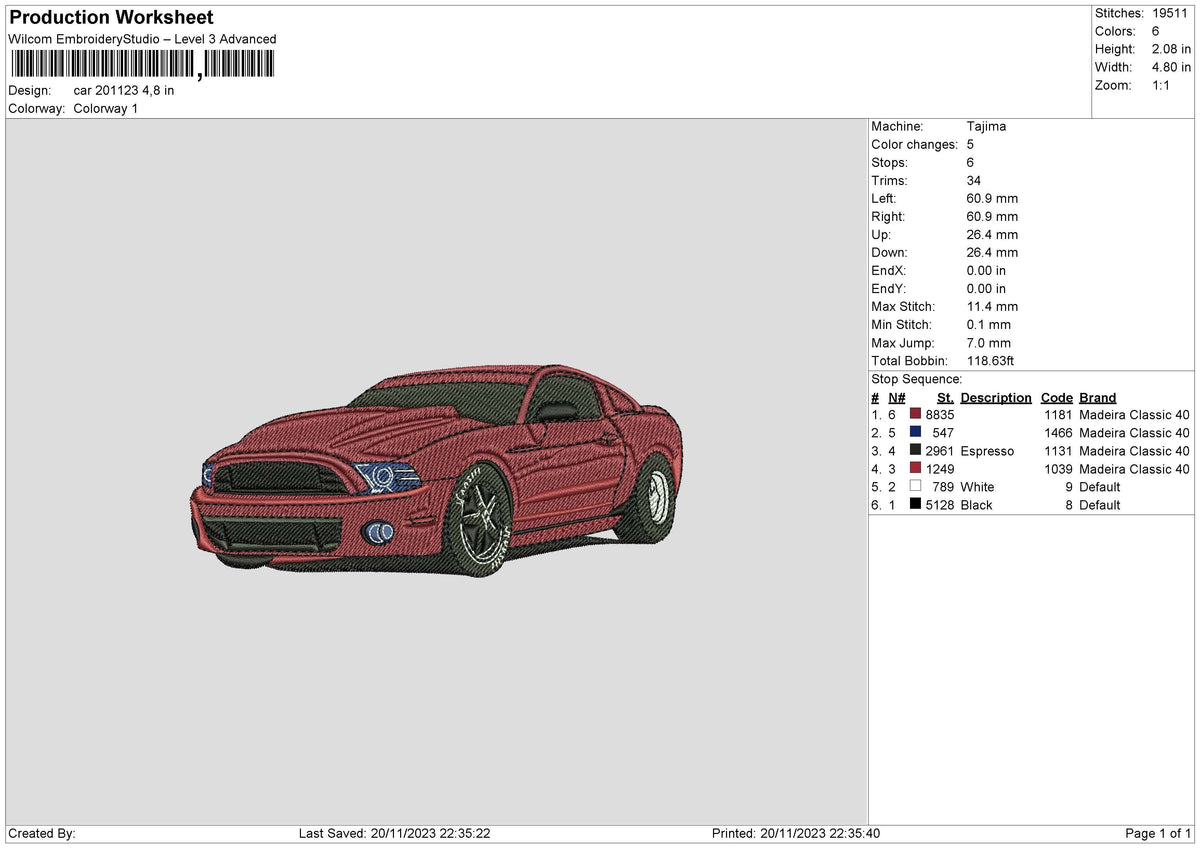This screenshot has height=848, width=1200.
Task: Click the stitch count 547
Action: tap(944, 432)
